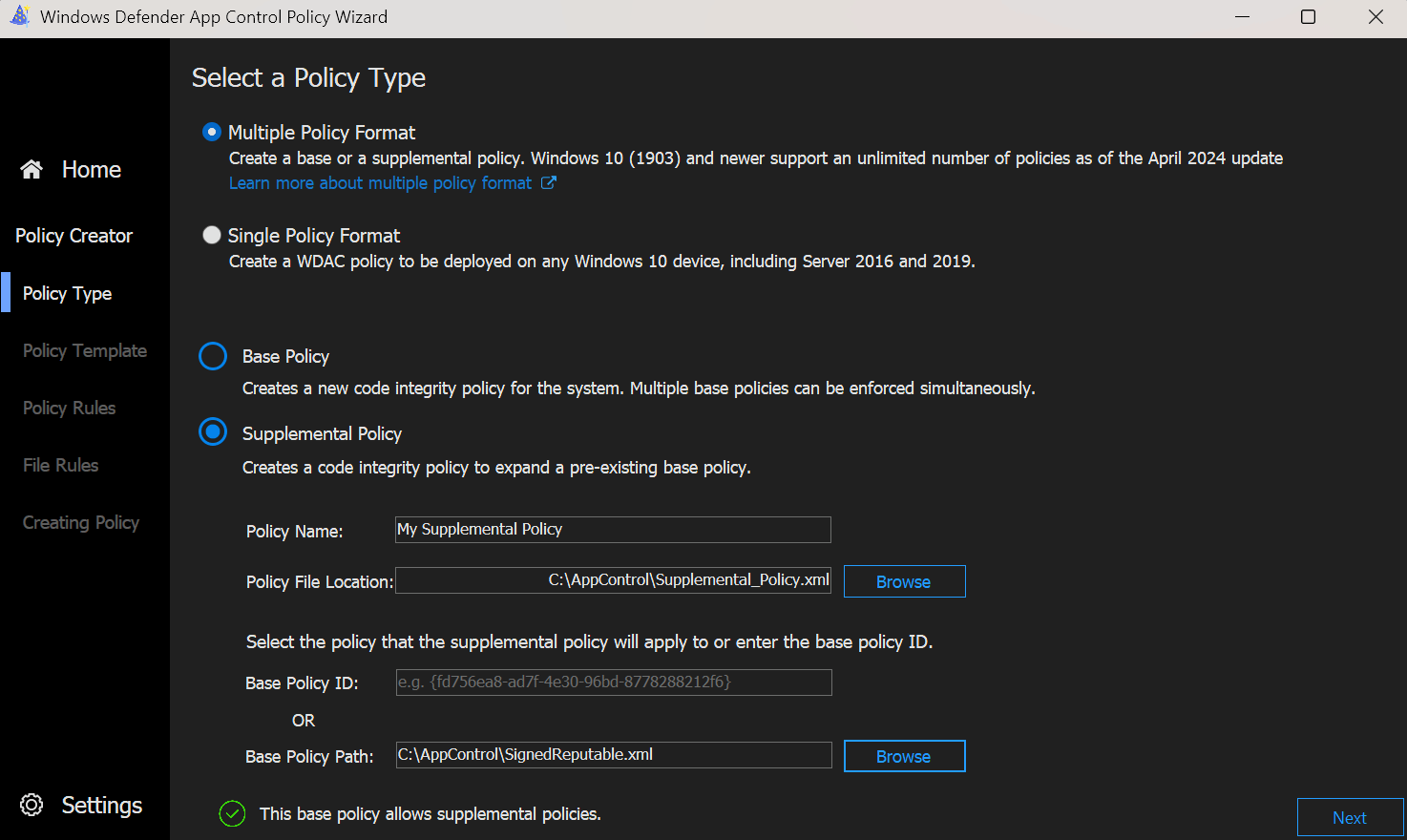
Task: Click the wizard app icon in title bar
Action: click(x=19, y=17)
